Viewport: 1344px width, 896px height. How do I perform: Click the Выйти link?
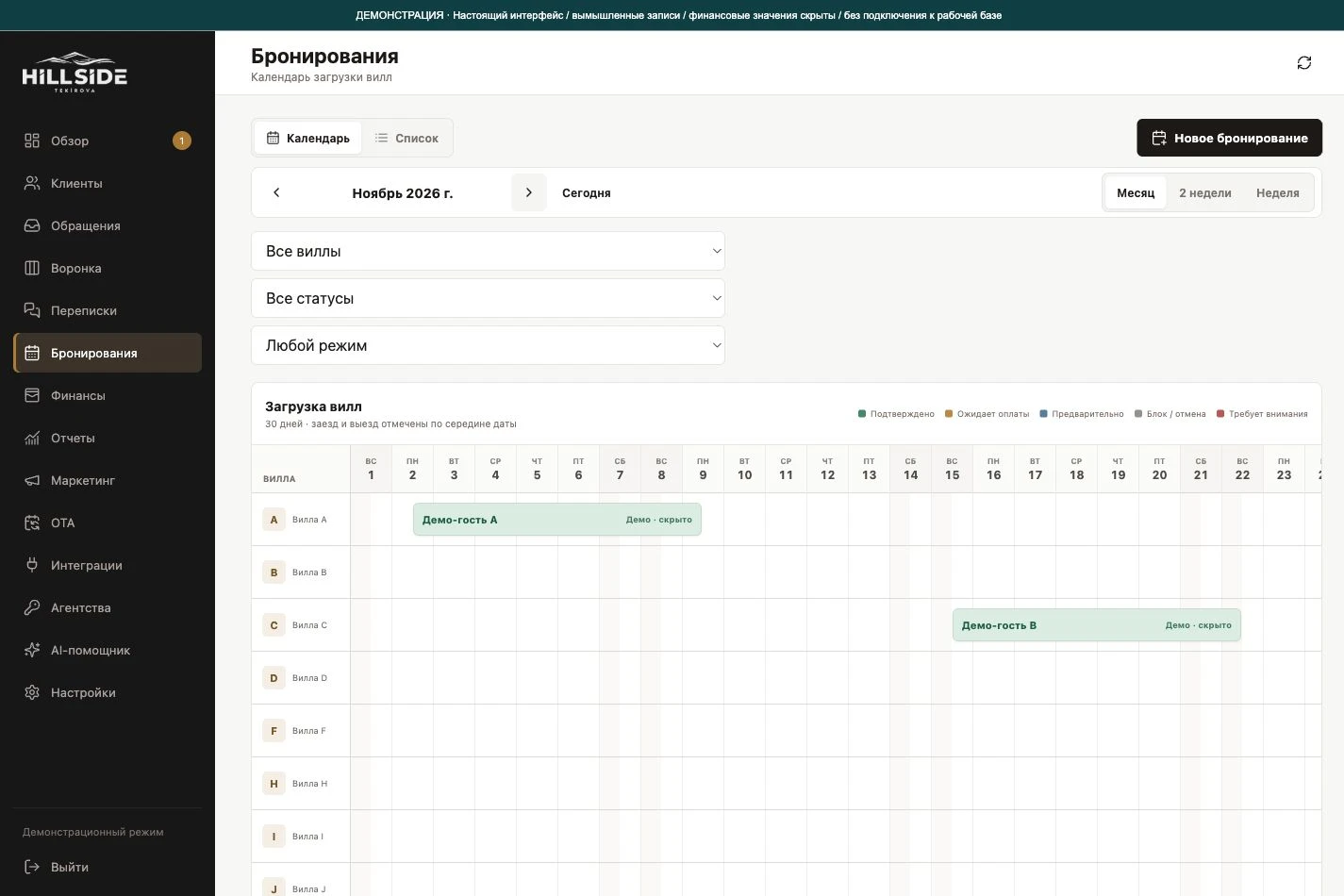[x=70, y=867]
